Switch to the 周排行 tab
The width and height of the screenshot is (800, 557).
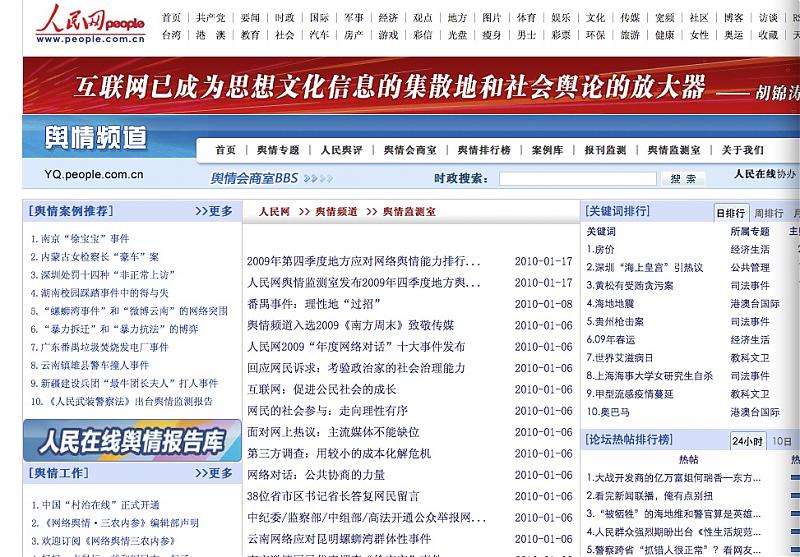[768, 213]
